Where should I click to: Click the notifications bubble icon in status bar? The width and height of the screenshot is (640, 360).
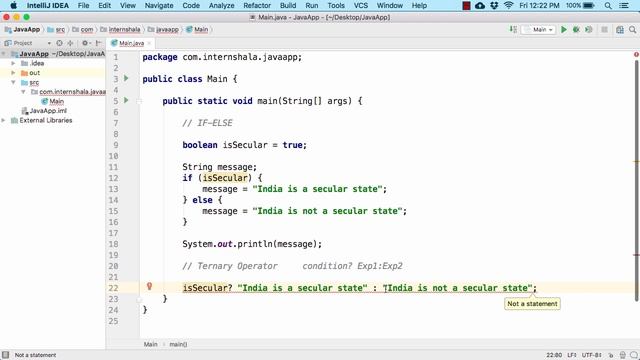click(633, 355)
